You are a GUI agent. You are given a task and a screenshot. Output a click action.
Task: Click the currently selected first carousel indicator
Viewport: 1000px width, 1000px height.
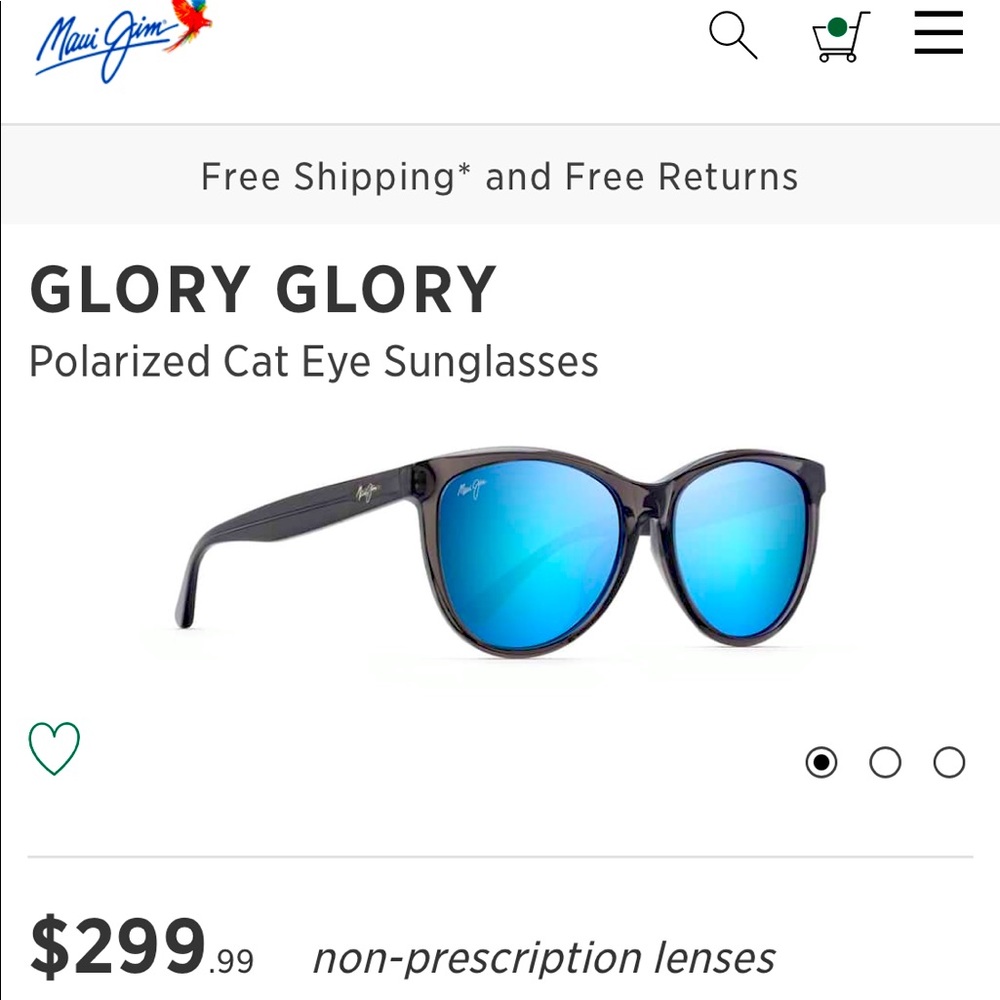pos(822,762)
